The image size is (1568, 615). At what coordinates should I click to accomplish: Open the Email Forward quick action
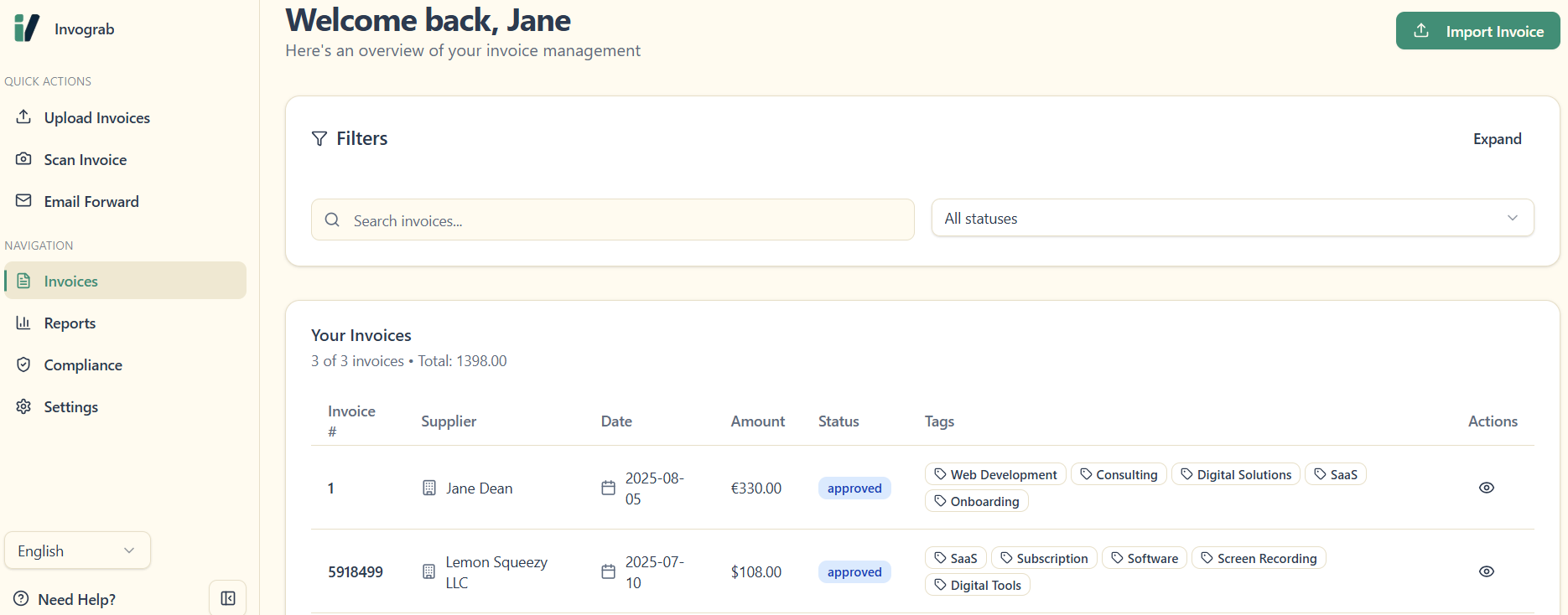click(x=126, y=201)
